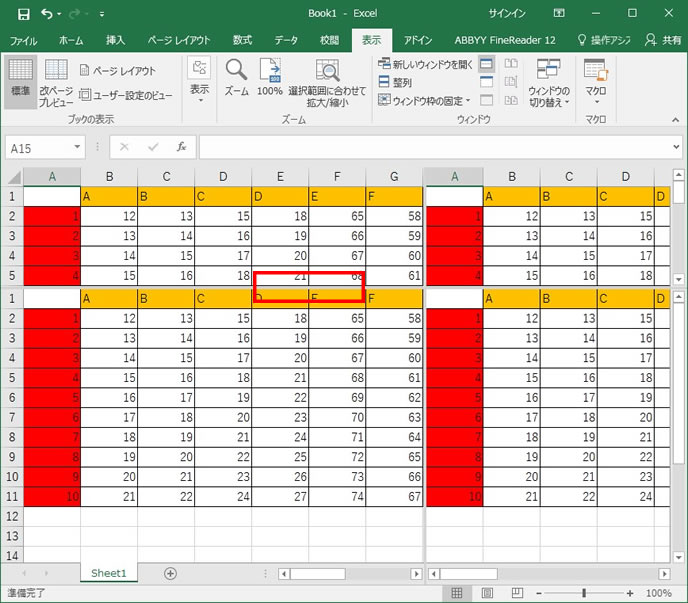The image size is (688, 603).
Task: Click down arrow of upper vertical scrollbar
Action: point(679,279)
